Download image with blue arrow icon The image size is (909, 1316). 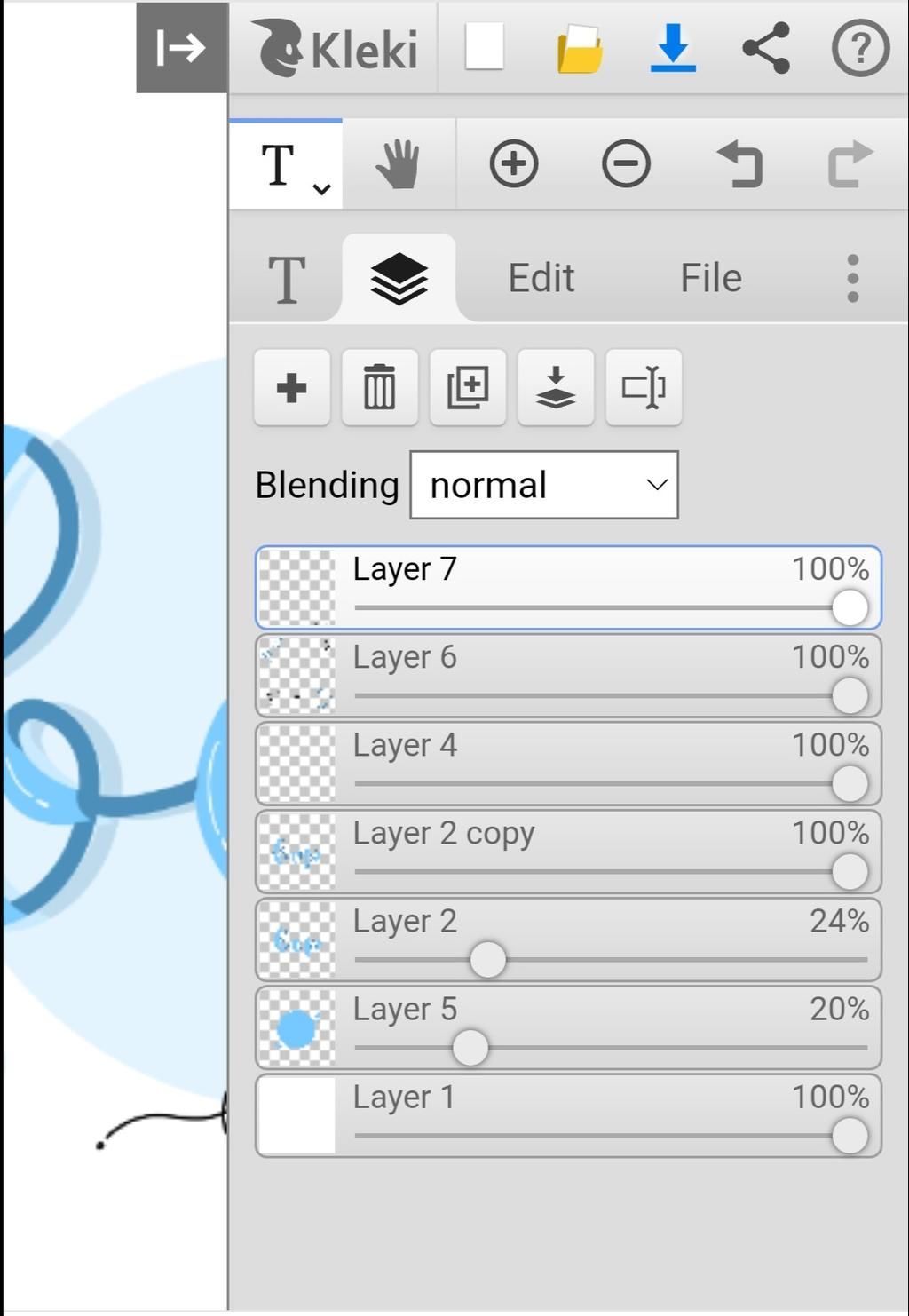point(673,47)
